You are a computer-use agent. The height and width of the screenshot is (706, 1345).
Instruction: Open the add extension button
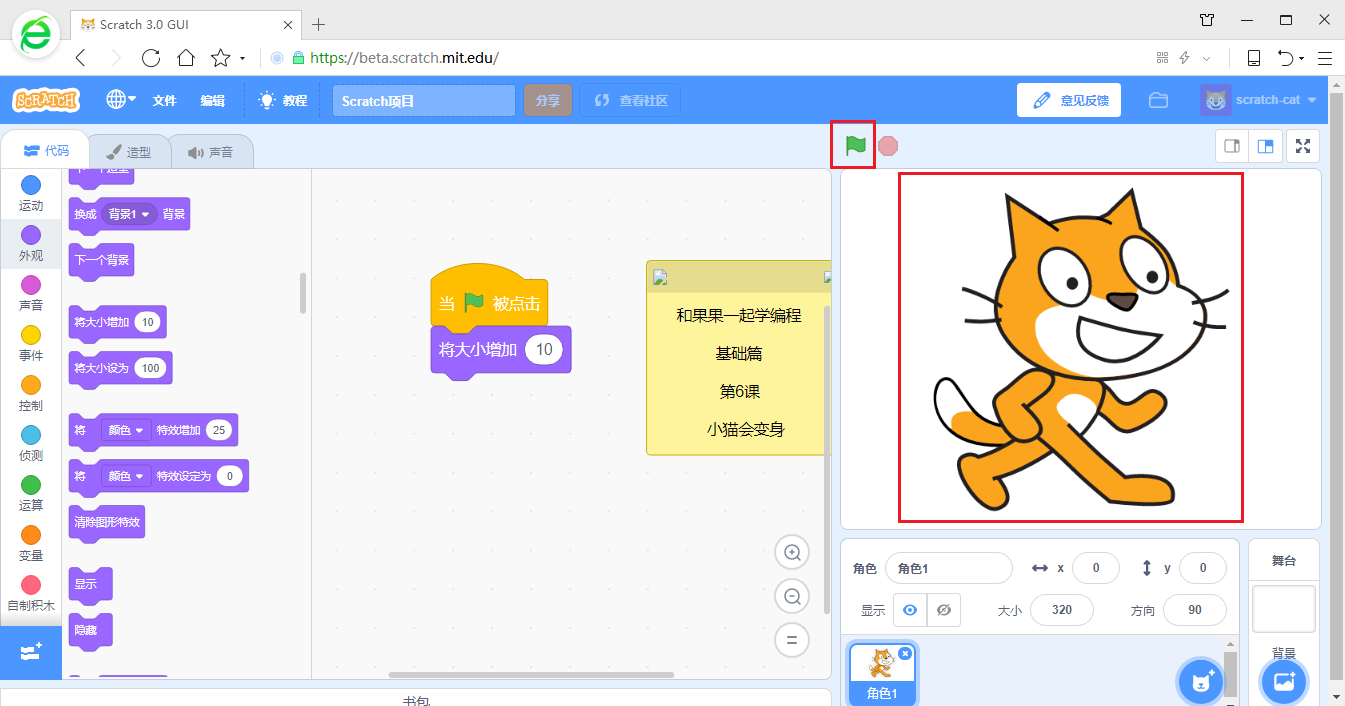coord(31,652)
